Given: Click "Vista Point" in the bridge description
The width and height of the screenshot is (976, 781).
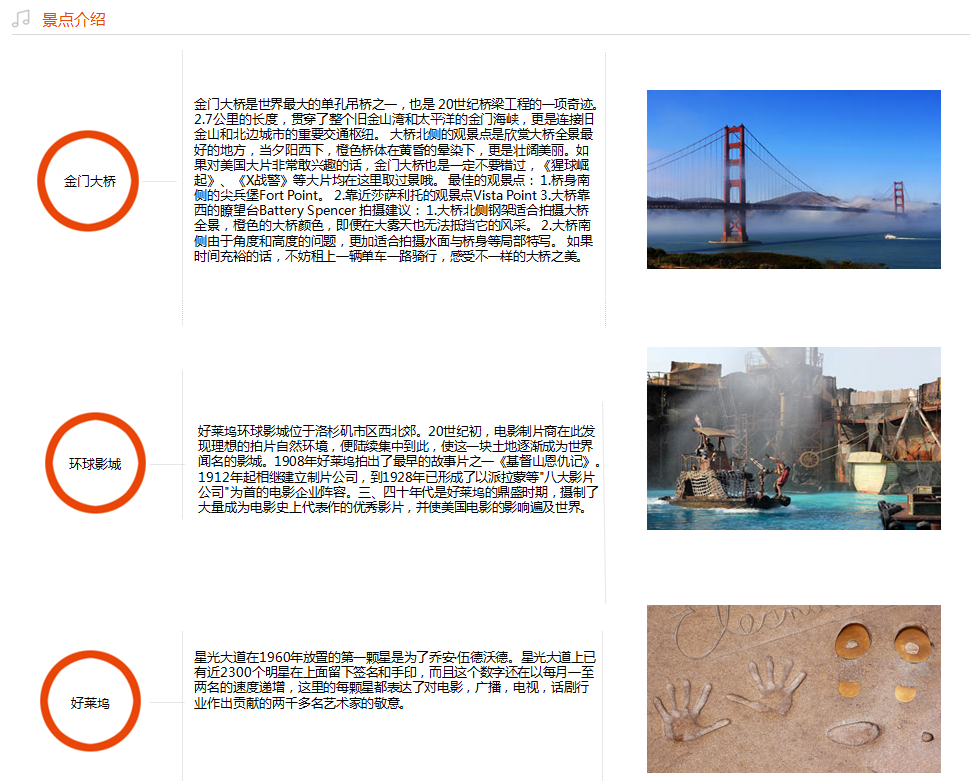Looking at the screenshot, I should coord(506,196).
